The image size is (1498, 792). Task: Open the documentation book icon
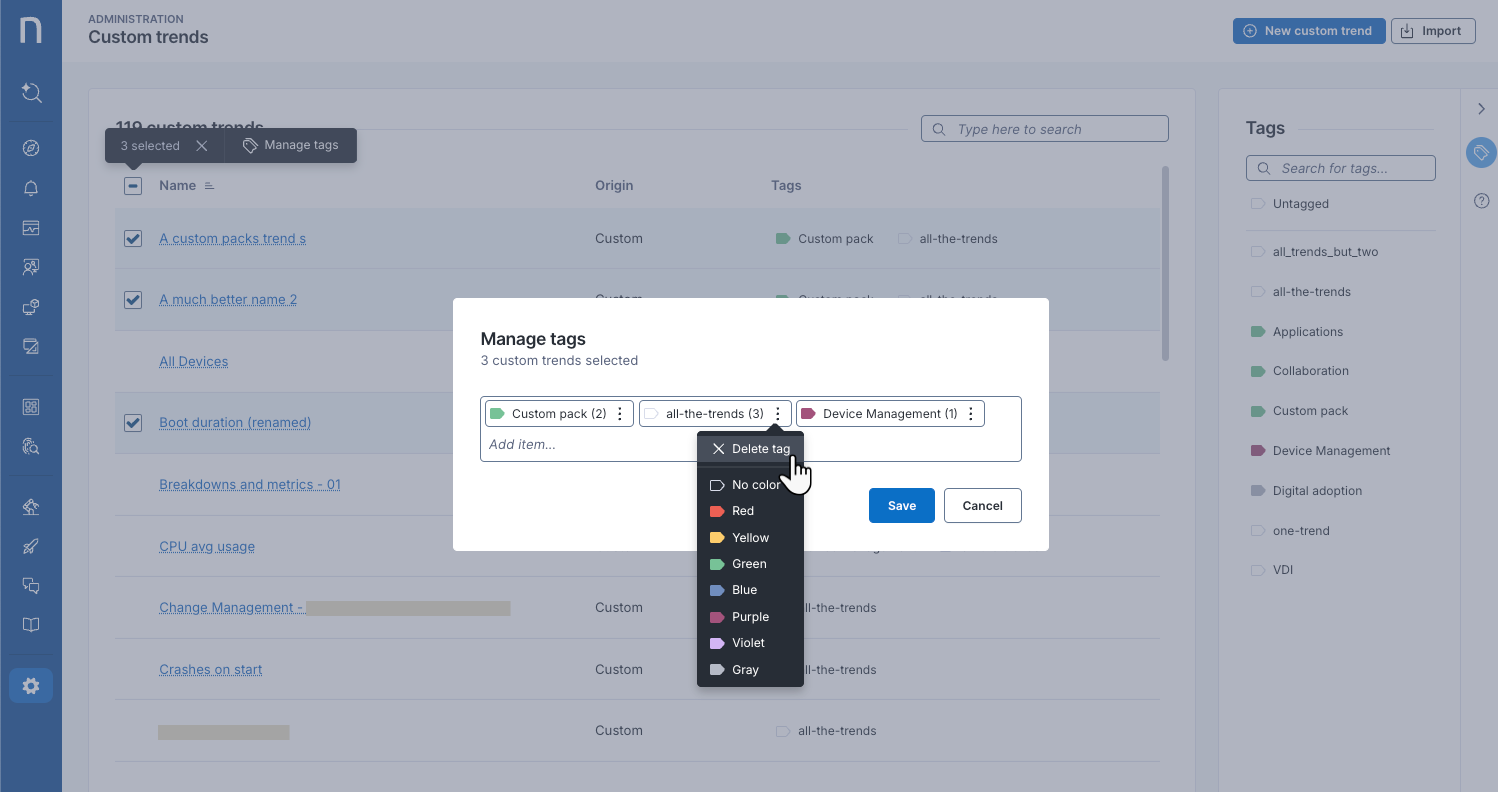31,625
